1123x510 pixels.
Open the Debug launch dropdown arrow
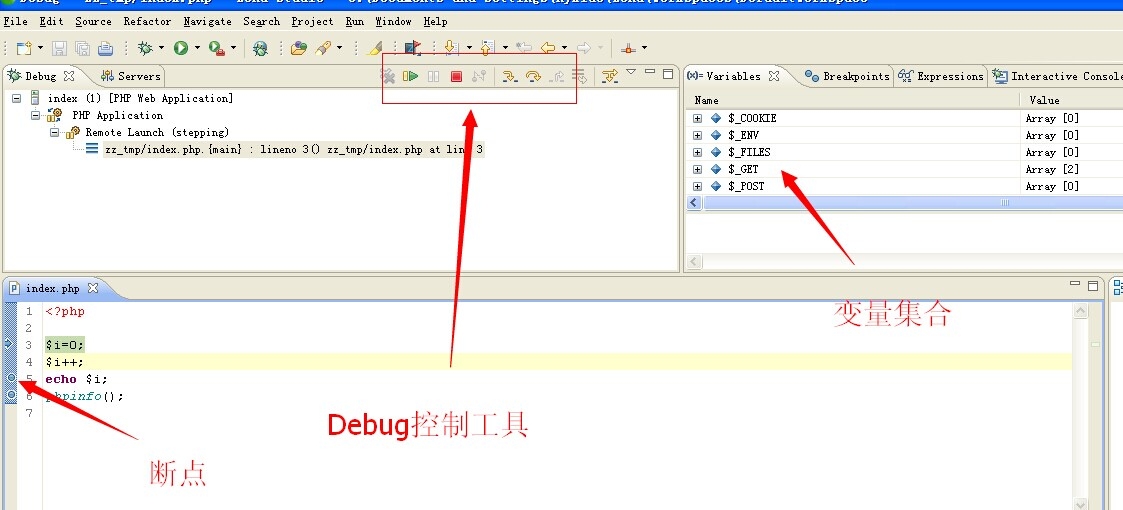coord(161,48)
